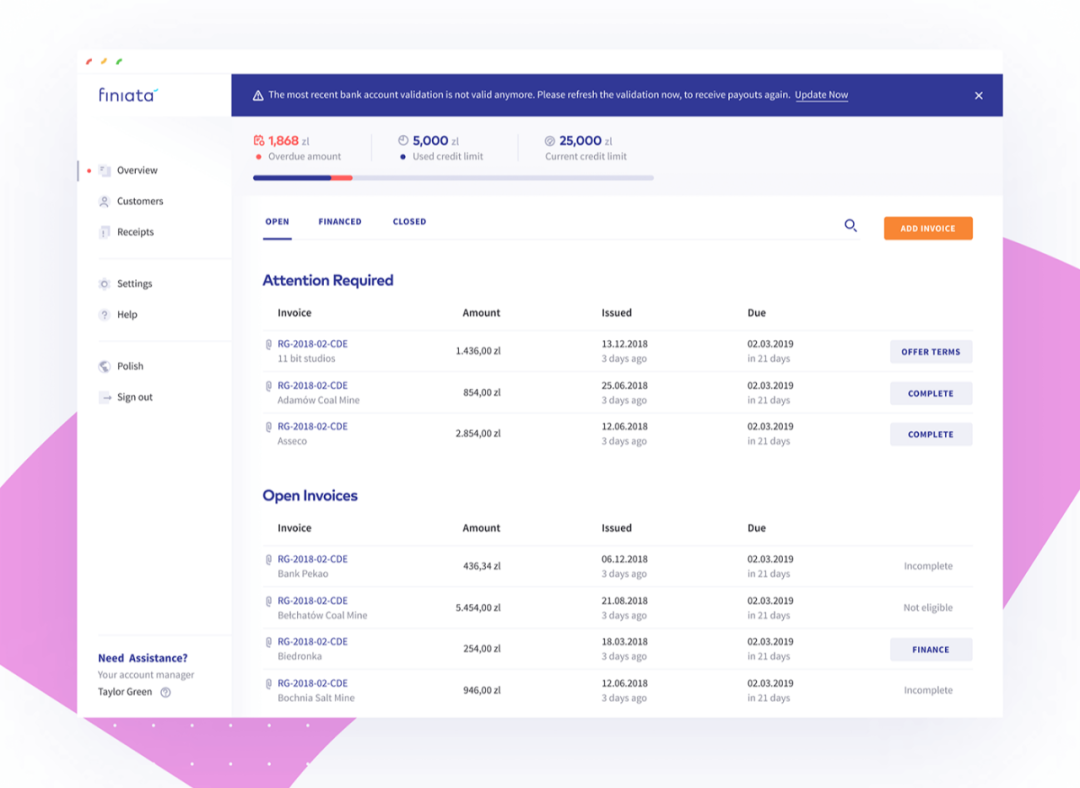Open Receipts in the sidebar
1080x788 pixels.
pyautogui.click(x=135, y=232)
